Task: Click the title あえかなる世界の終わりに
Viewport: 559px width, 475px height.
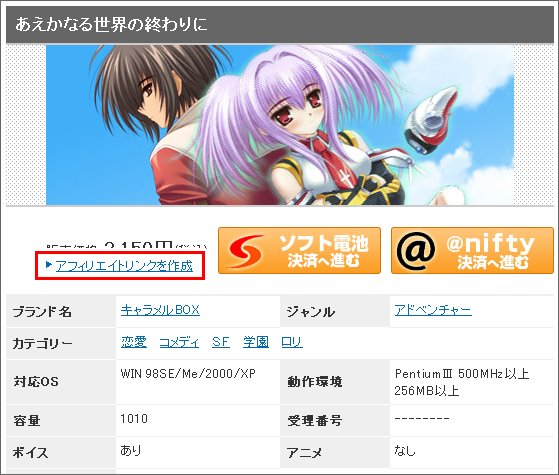Action: [x=111, y=24]
